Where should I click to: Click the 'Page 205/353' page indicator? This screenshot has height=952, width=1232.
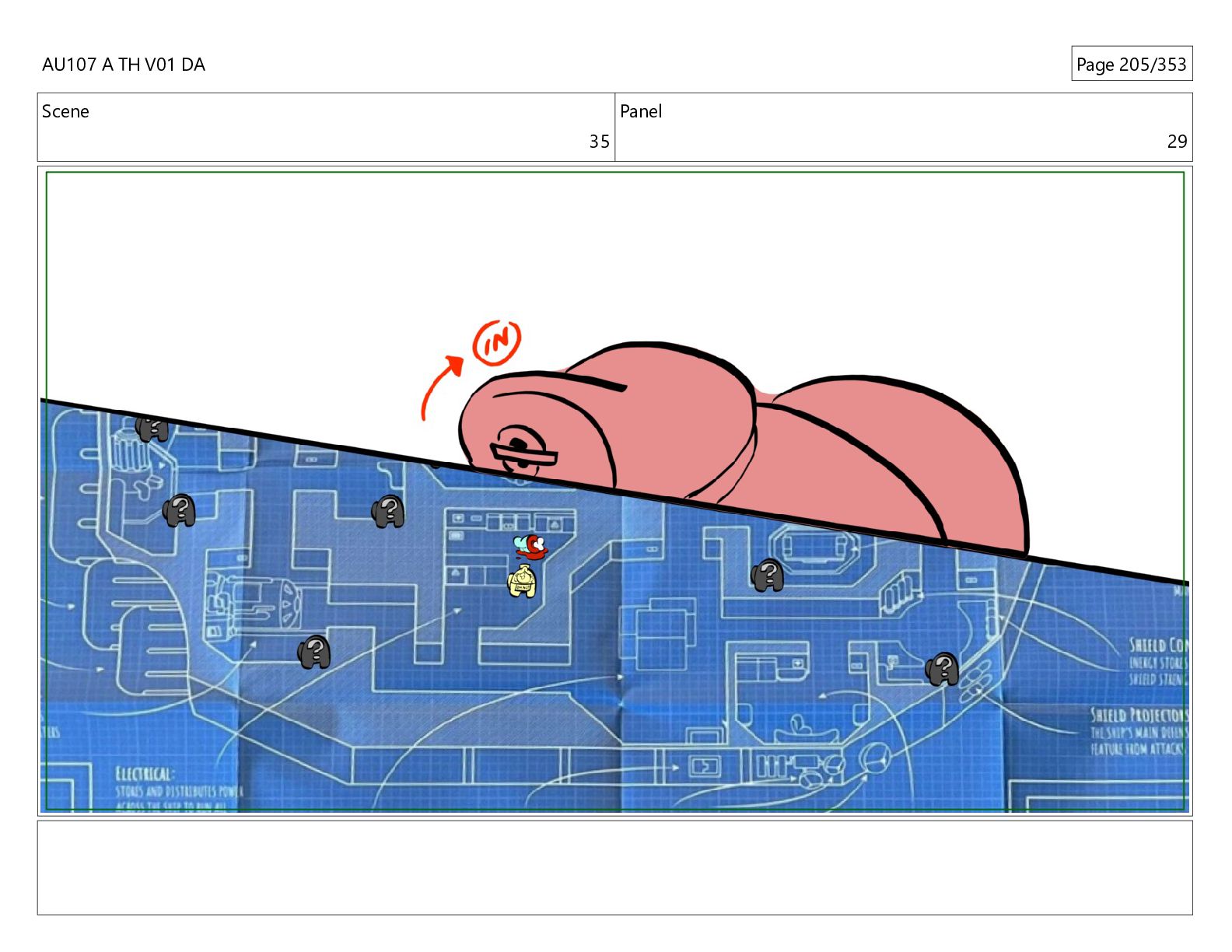1131,65
